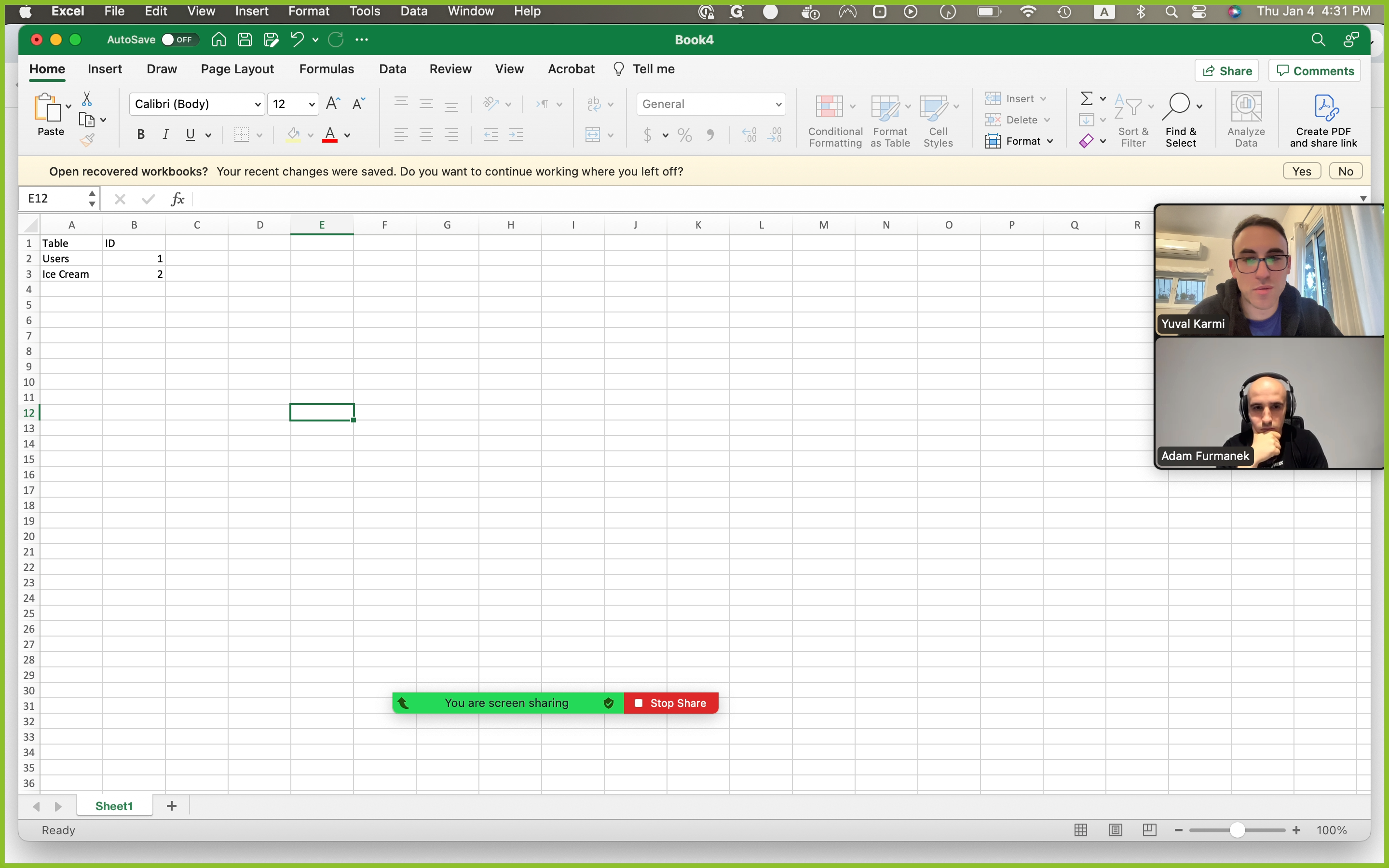Image resolution: width=1389 pixels, height=868 pixels.
Task: Click the Center text alignment icon
Action: point(426,136)
